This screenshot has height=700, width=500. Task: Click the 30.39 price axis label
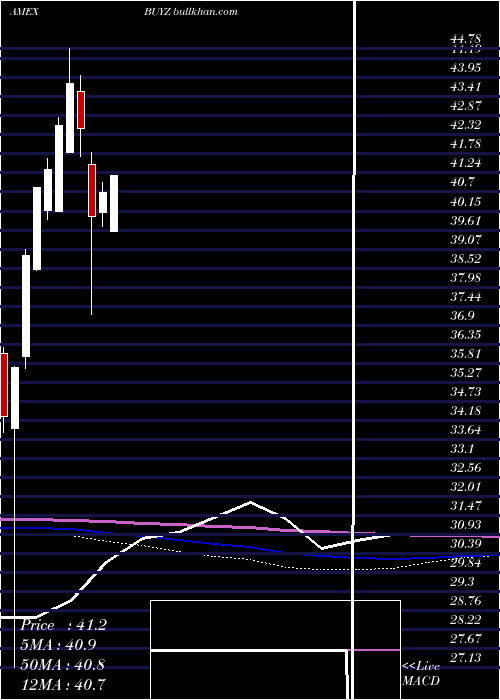coord(465,544)
